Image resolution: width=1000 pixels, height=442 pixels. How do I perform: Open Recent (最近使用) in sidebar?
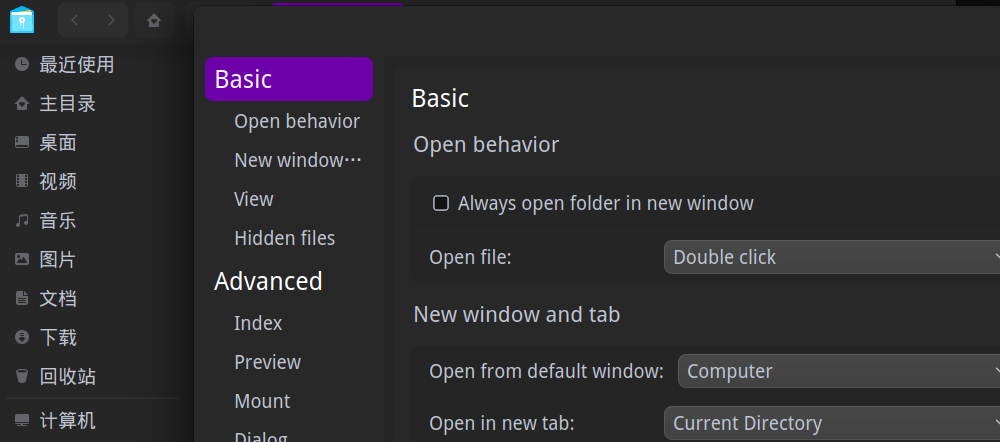[x=76, y=65]
